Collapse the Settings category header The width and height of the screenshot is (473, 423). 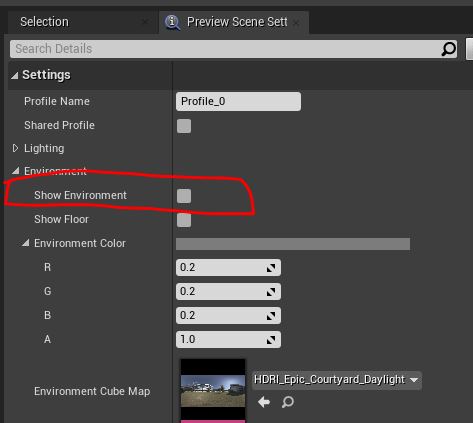coord(15,76)
